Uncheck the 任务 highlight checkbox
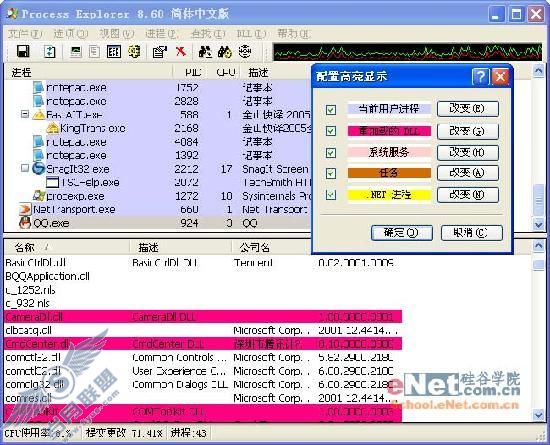550x445 pixels. 331,173
